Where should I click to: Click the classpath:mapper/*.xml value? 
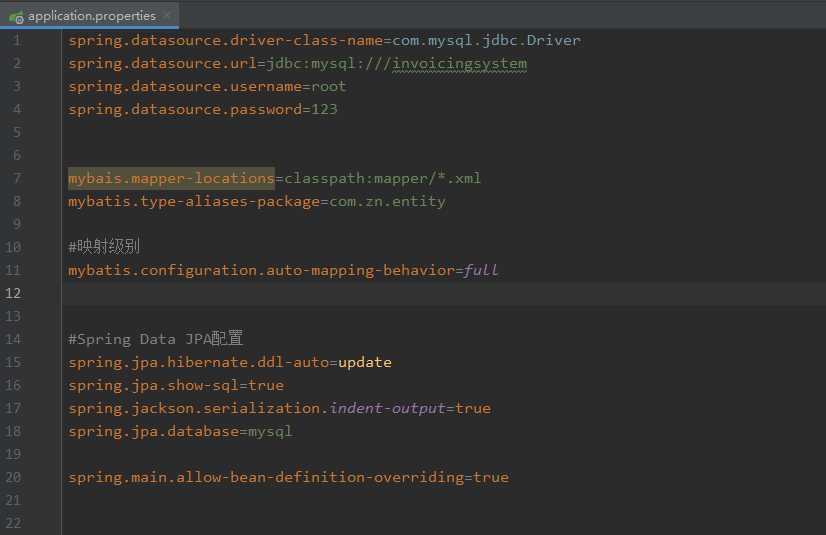(382, 179)
